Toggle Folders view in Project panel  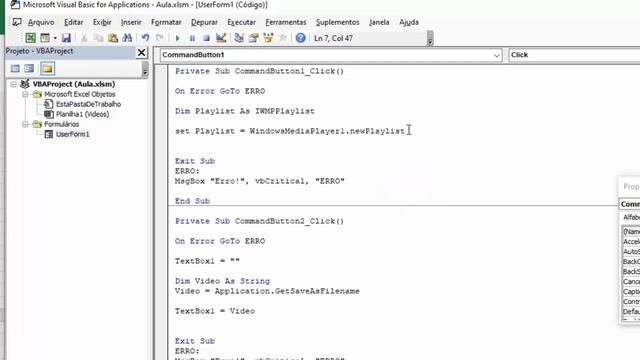(x=47, y=69)
